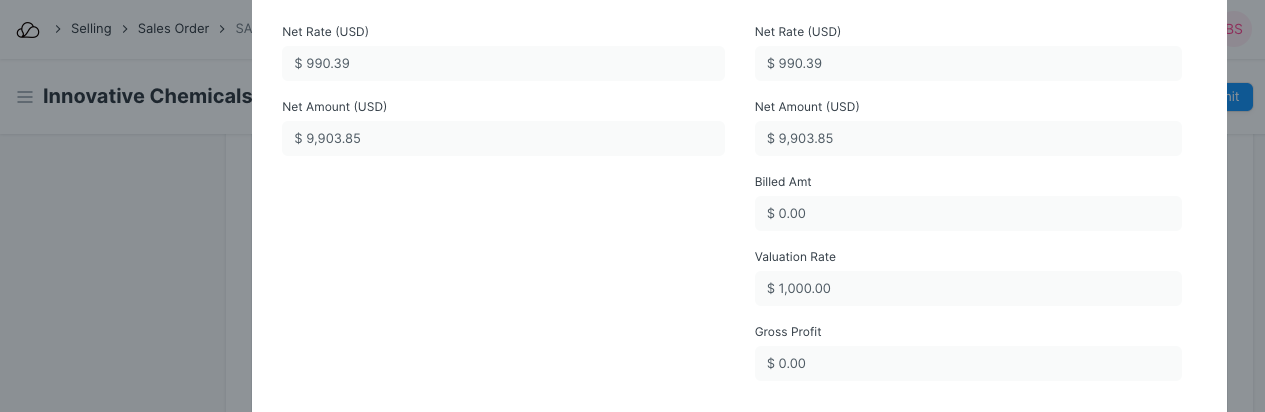Image resolution: width=1265 pixels, height=412 pixels.
Task: Click the Valuation Rate field label
Action: tap(795, 257)
